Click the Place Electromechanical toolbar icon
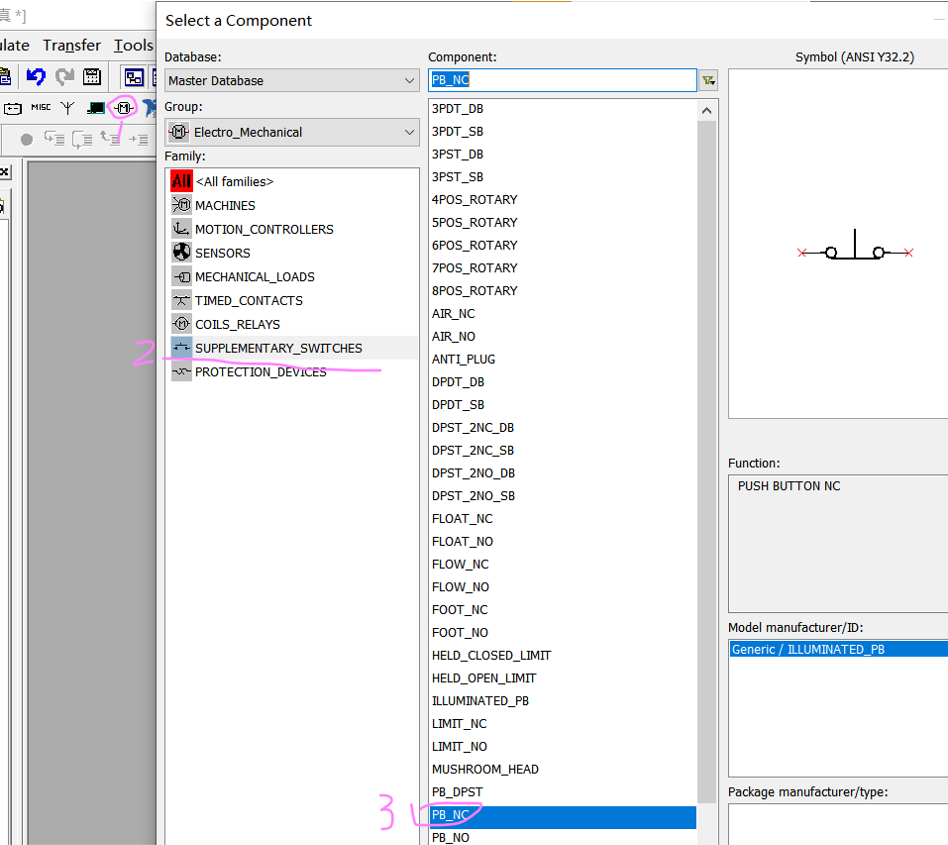 123,108
